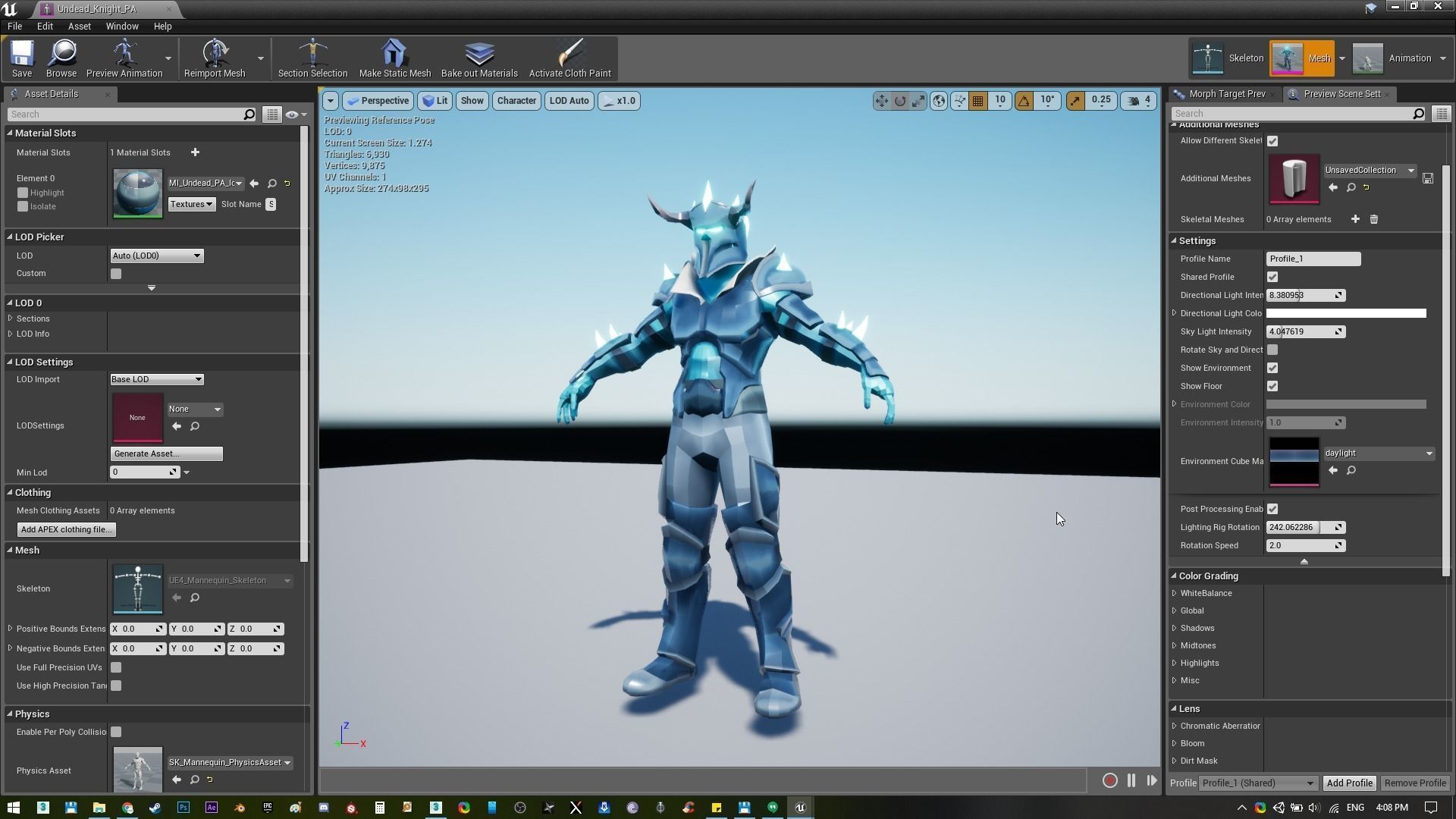Toggle grid snapping icon
This screenshot has height=819, width=1456.
(x=978, y=101)
